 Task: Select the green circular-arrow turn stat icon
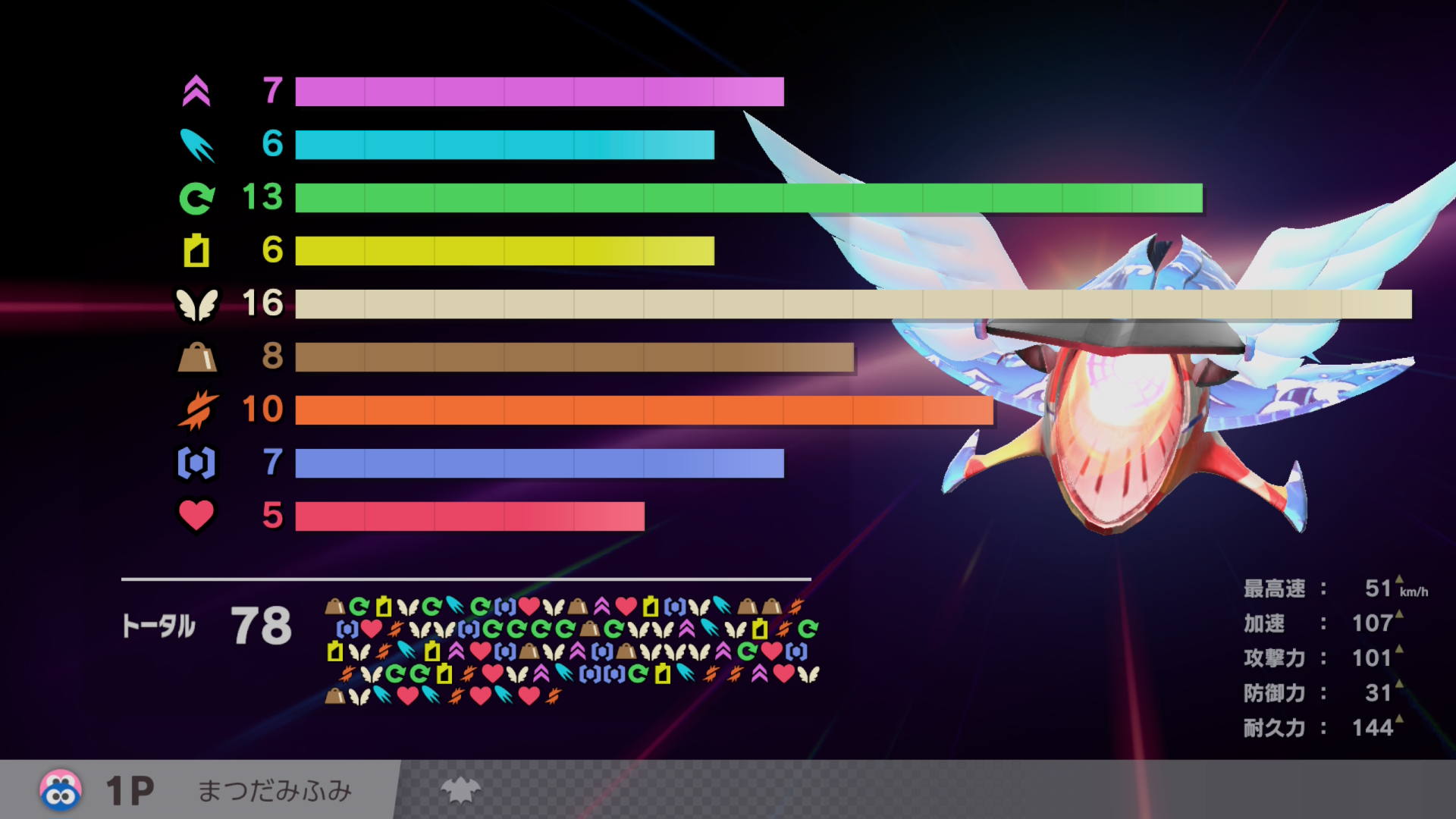pos(196,198)
